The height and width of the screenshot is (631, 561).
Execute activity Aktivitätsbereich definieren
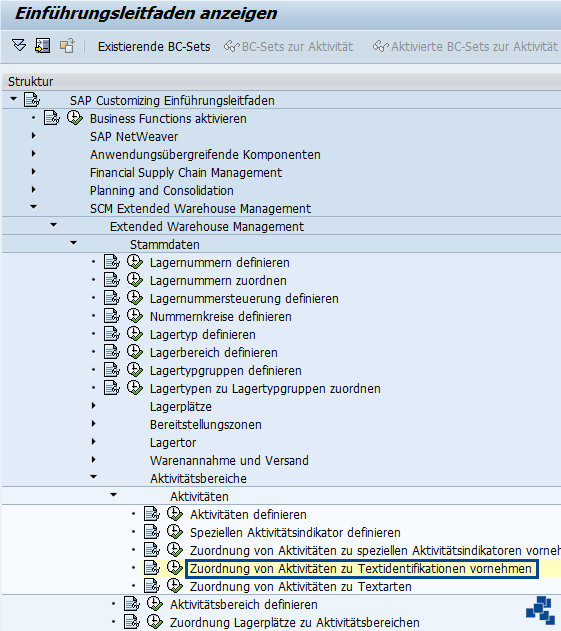tap(155, 604)
